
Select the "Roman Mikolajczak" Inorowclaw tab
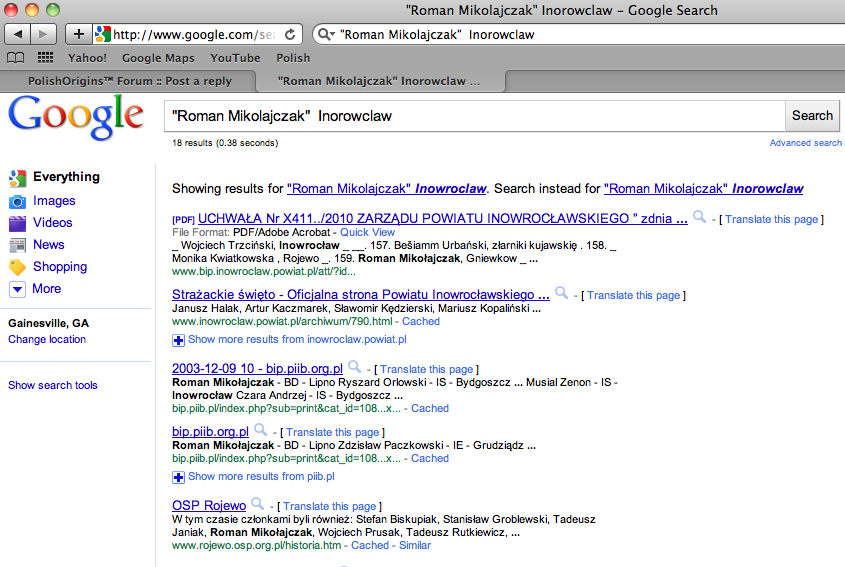coord(379,81)
